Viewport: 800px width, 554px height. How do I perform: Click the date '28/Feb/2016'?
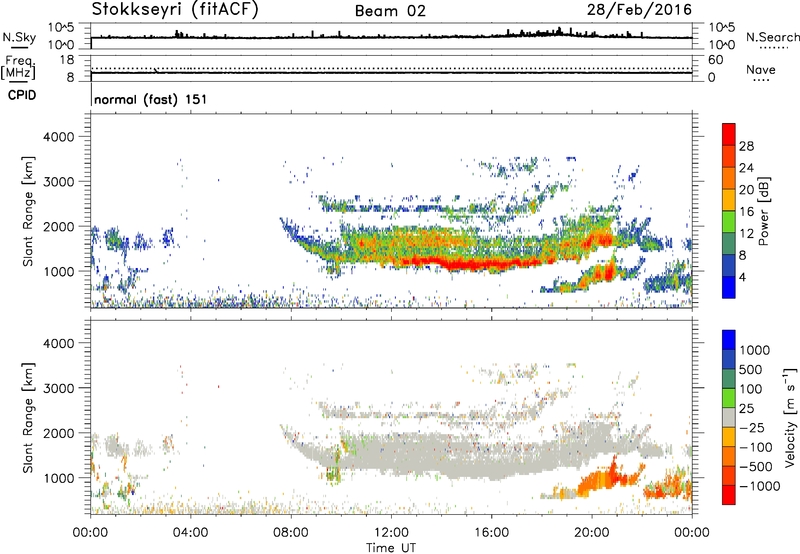click(x=639, y=10)
